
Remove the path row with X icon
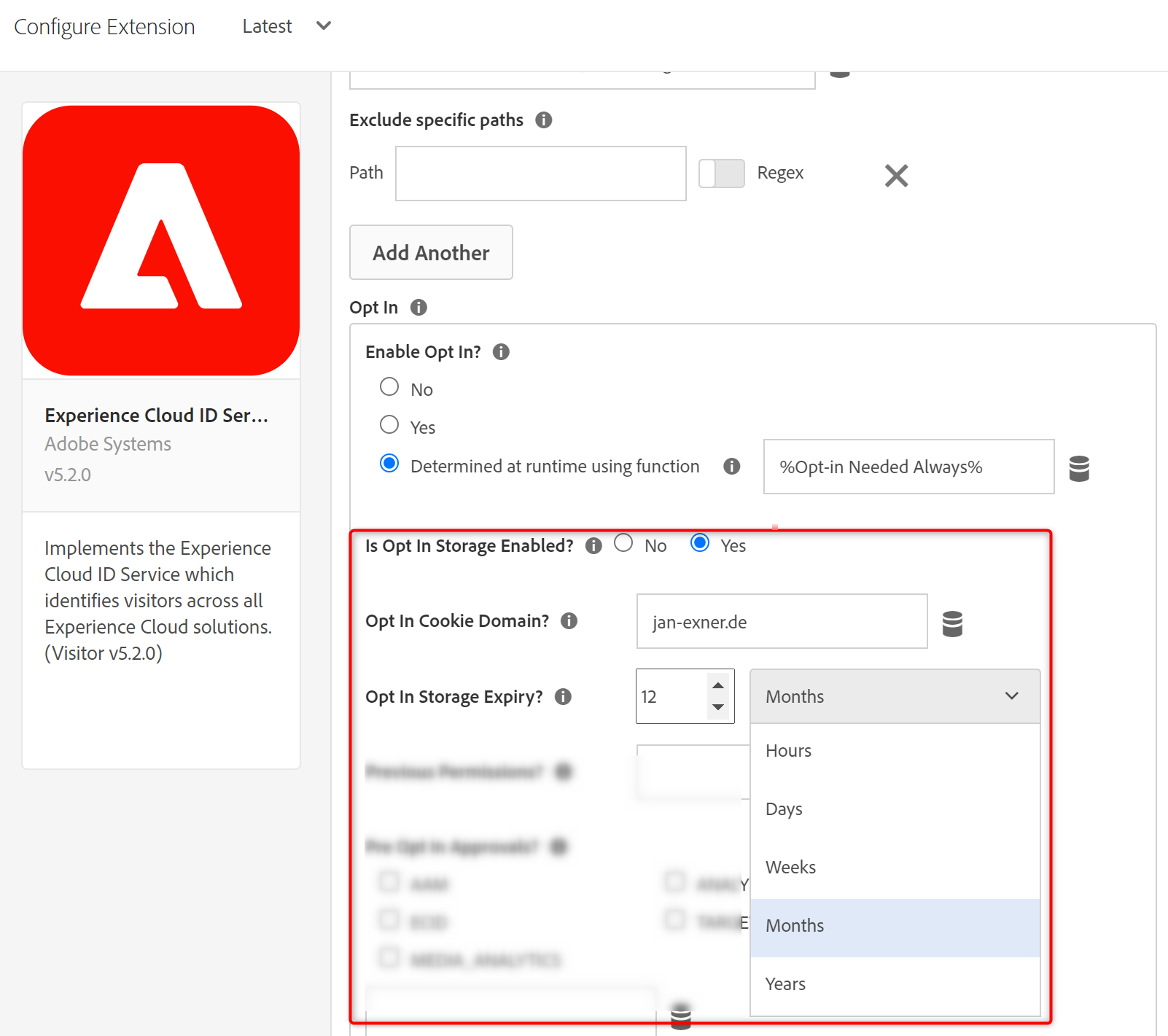(896, 176)
